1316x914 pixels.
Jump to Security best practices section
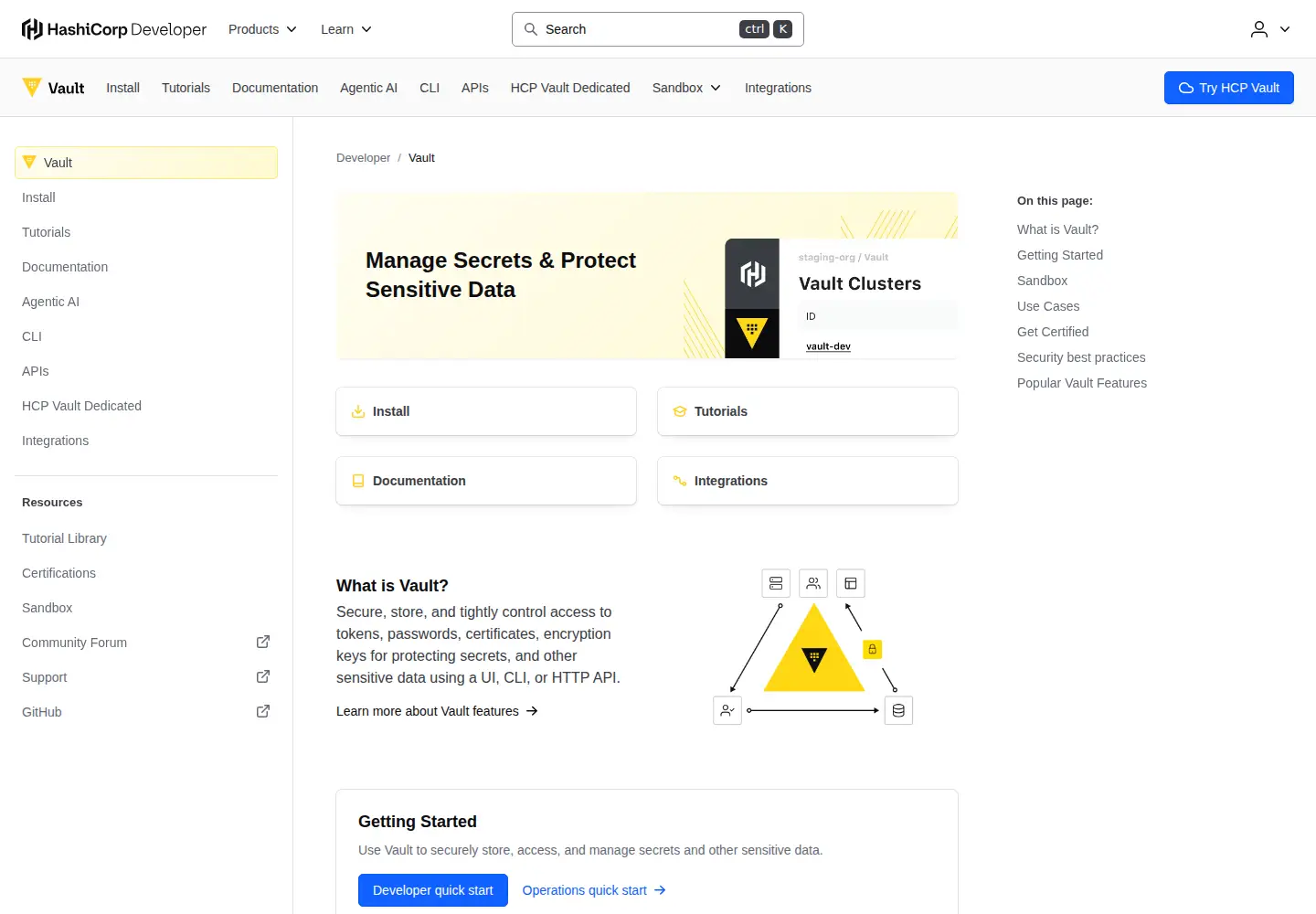pyautogui.click(x=1081, y=357)
